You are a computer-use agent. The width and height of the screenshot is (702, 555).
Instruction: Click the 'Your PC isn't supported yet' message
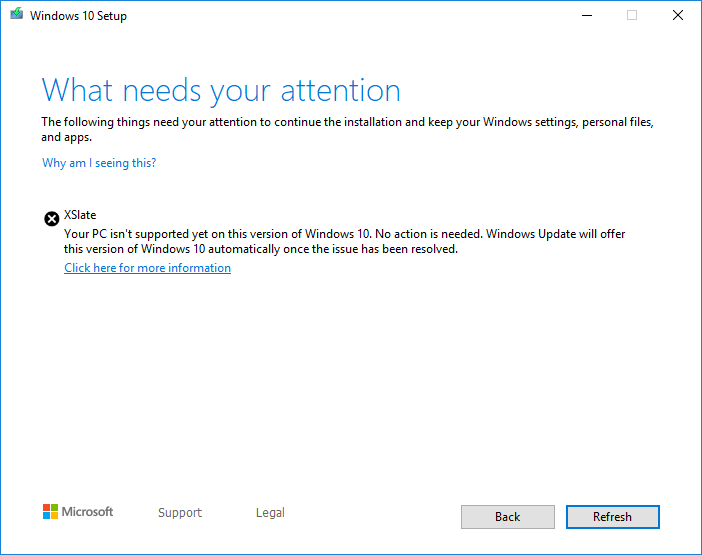point(344,241)
